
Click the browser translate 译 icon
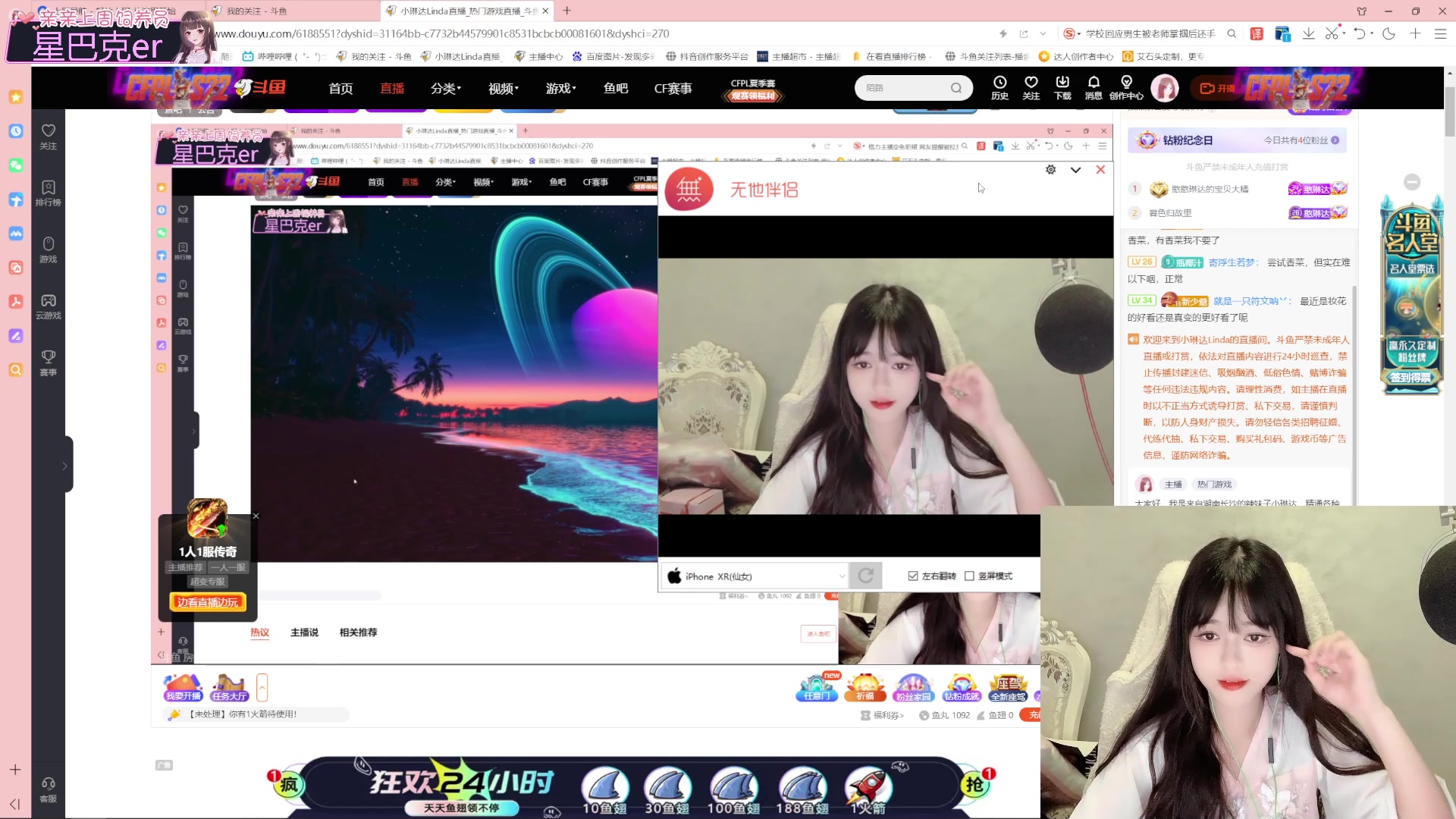pos(1257,33)
